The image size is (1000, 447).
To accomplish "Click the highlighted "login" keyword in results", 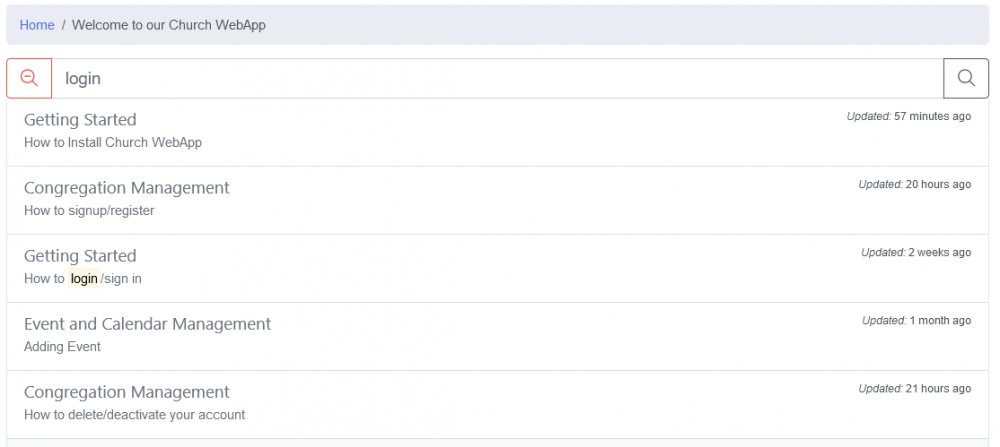I will (x=84, y=279).
